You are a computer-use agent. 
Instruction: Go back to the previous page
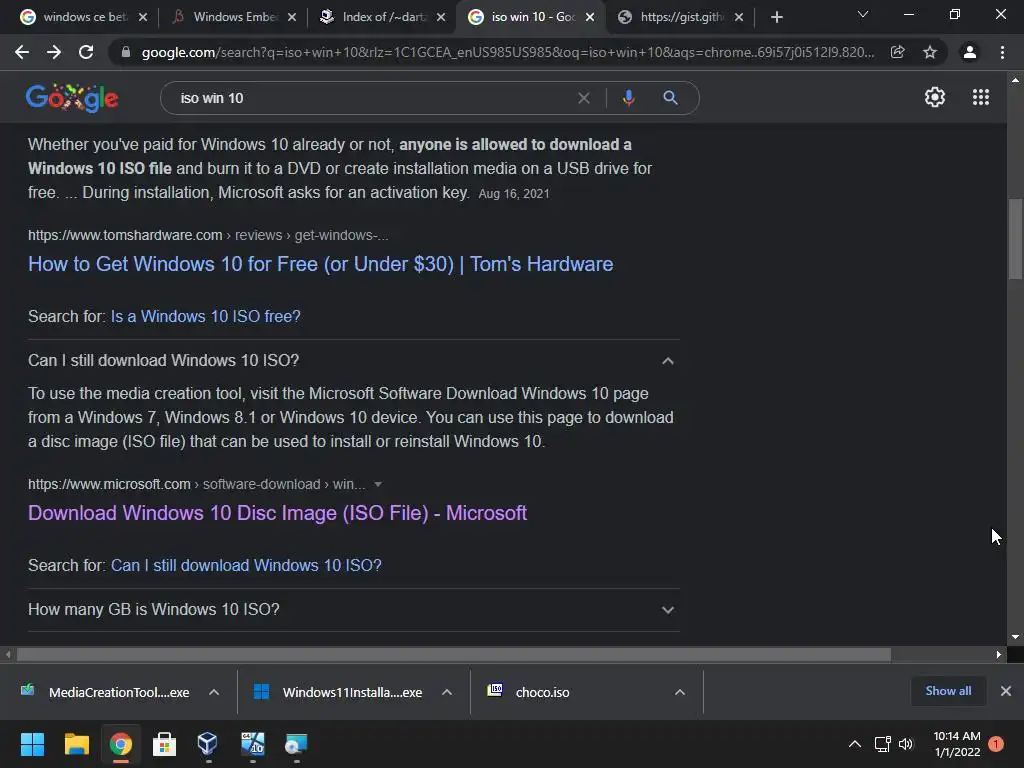click(22, 52)
